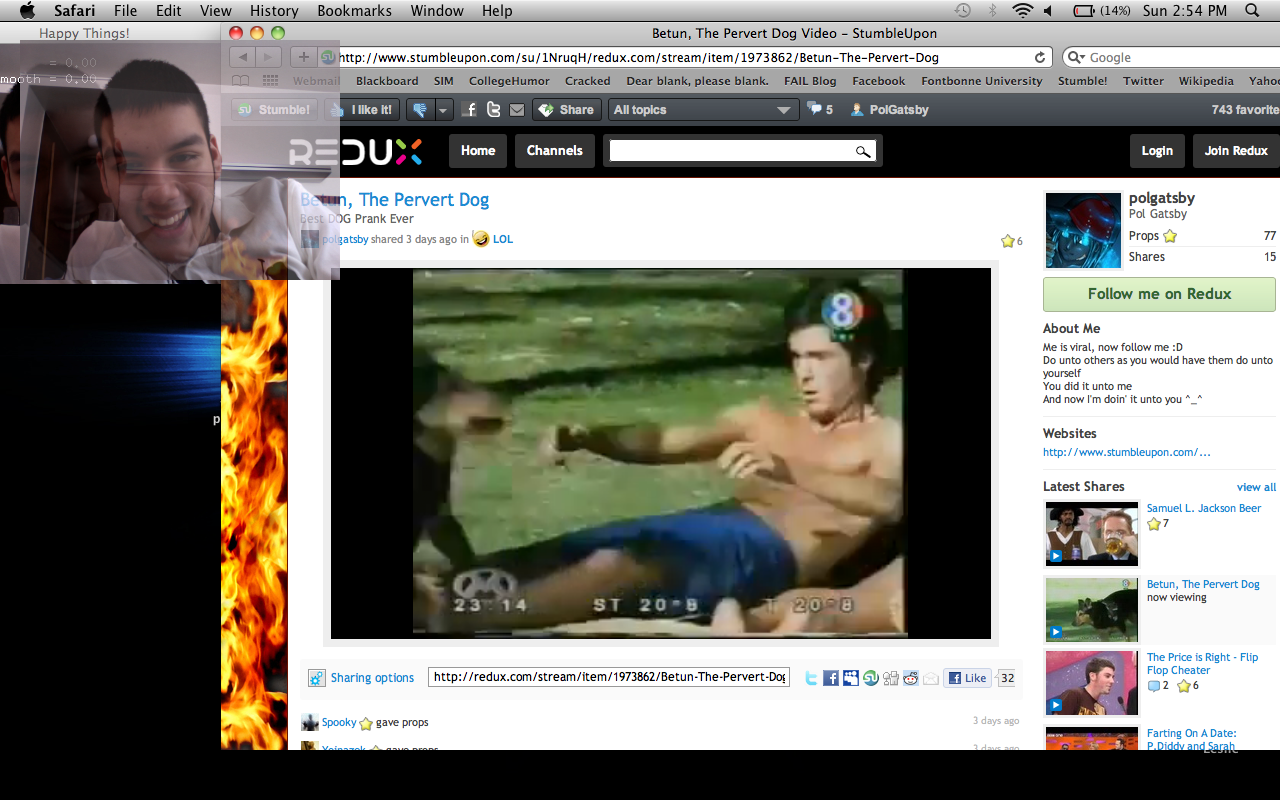The image size is (1280, 800).
Task: Expand arrow next to thumbs-down button
Action: click(x=443, y=110)
